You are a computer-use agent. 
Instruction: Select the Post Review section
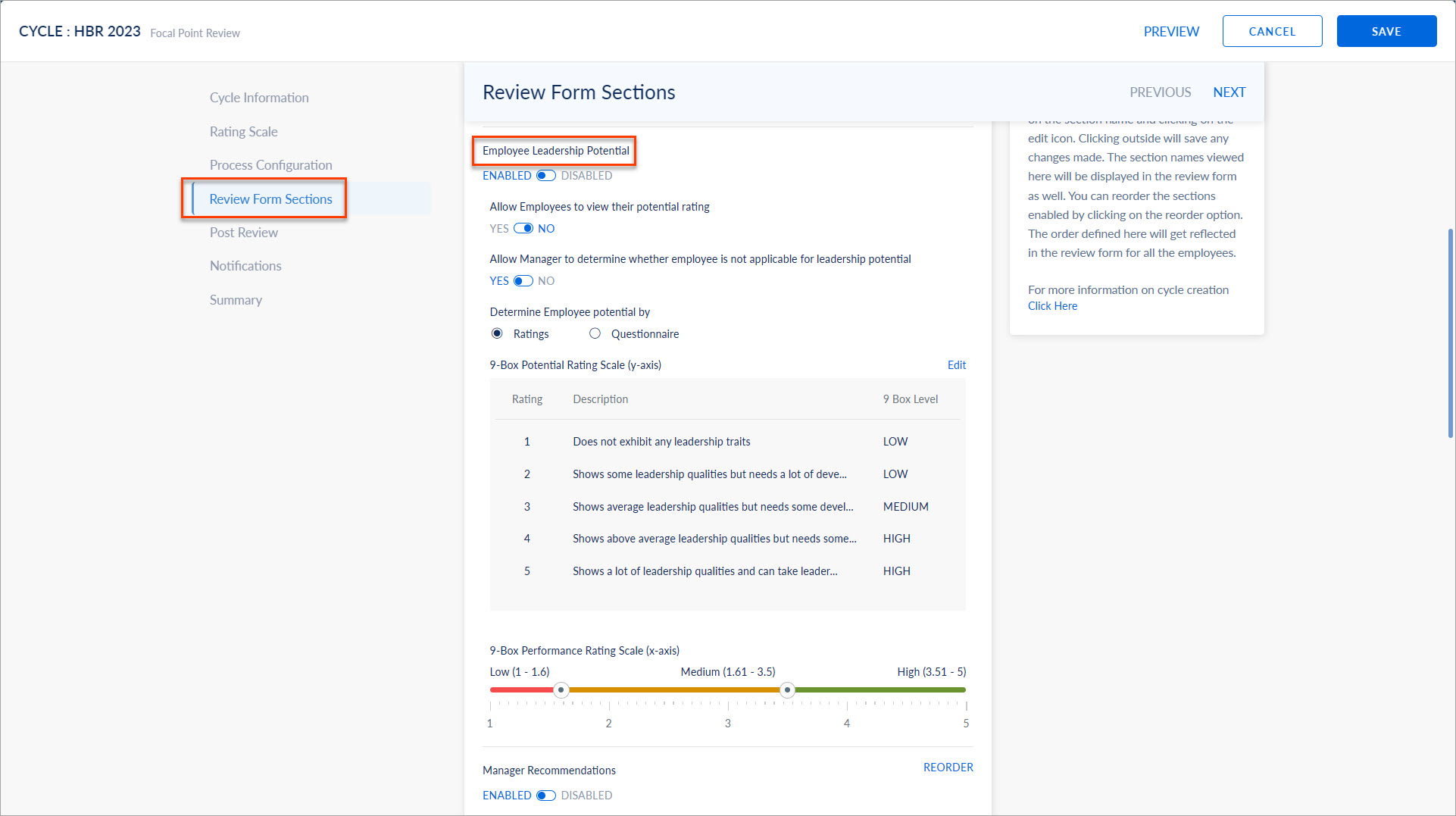[243, 232]
